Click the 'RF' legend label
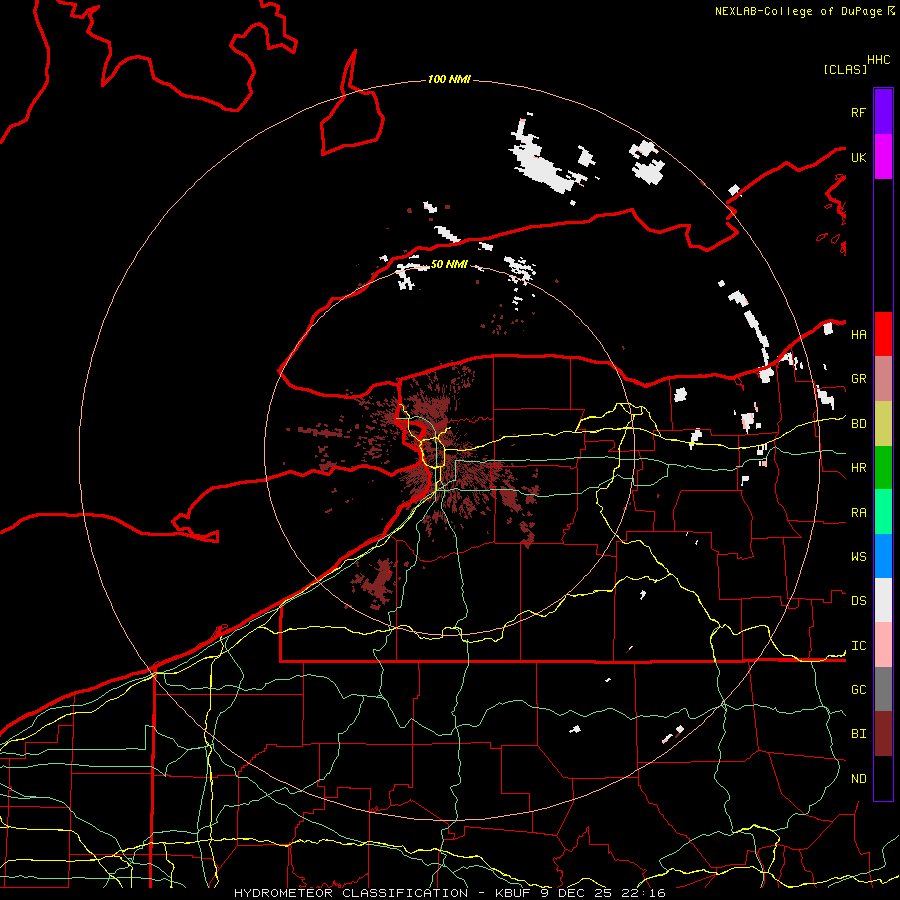 [x=858, y=112]
